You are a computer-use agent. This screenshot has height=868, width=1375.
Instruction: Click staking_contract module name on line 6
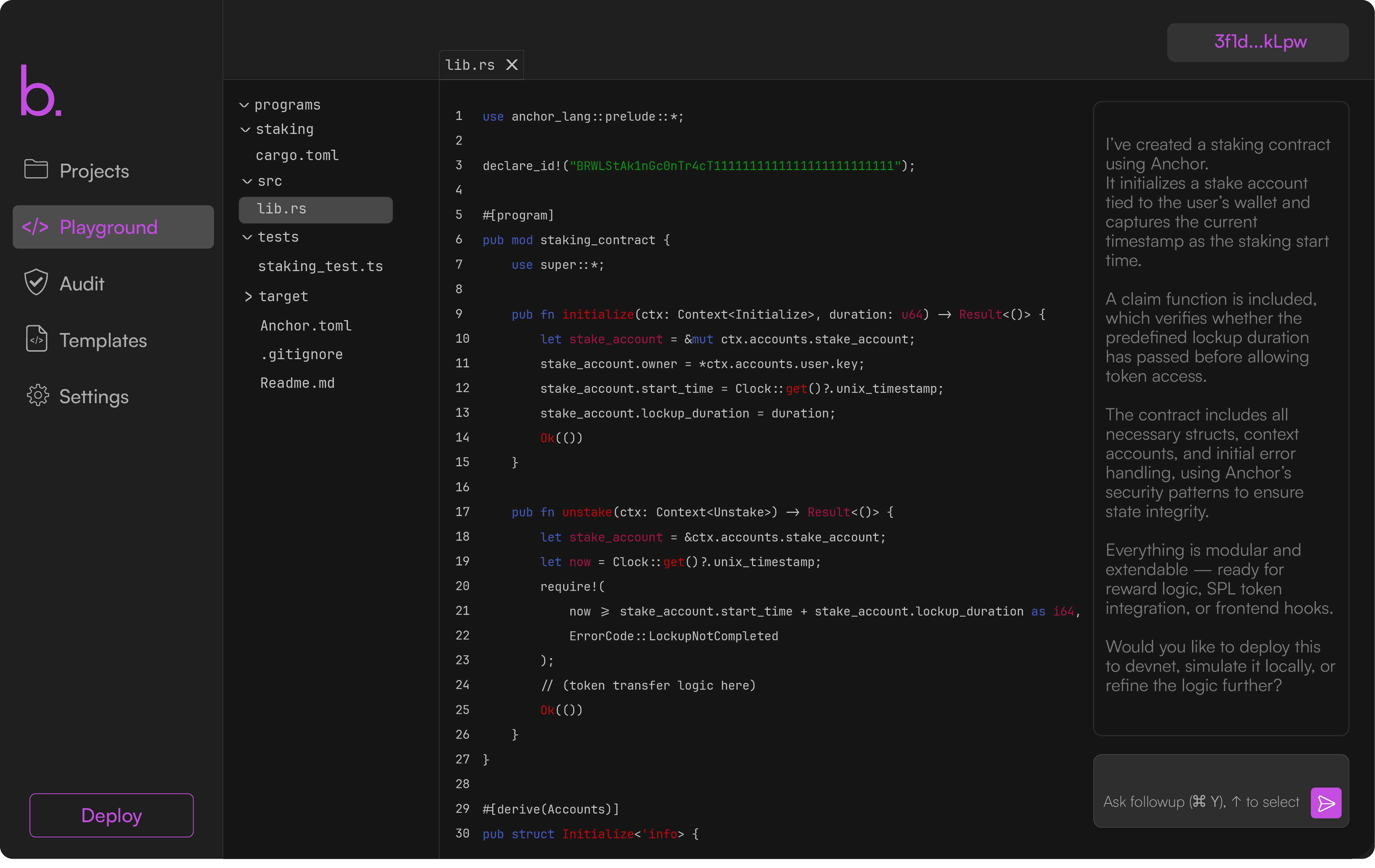[598, 240]
